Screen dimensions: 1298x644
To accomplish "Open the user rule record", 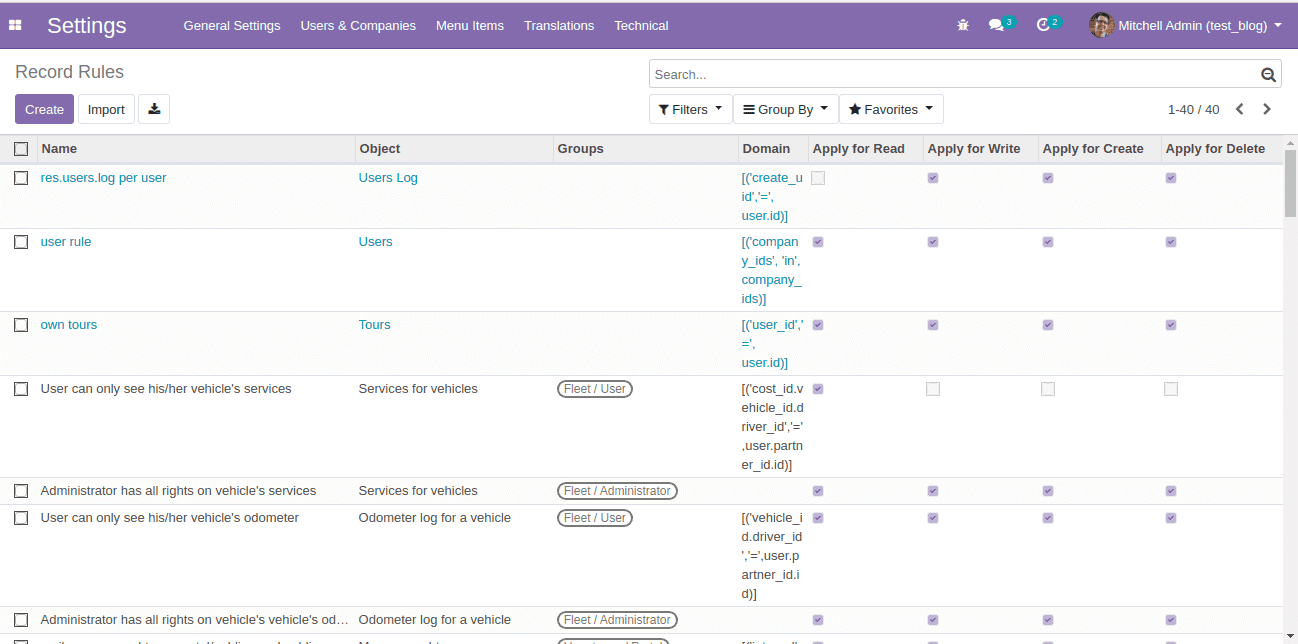I will (66, 242).
